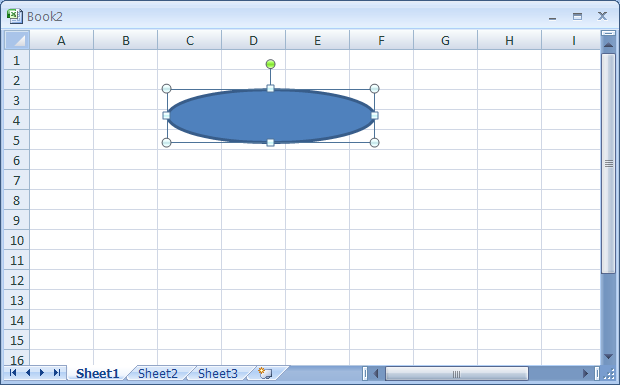This screenshot has height=385, width=620.
Task: Select row 2 header
Action: tap(17, 80)
